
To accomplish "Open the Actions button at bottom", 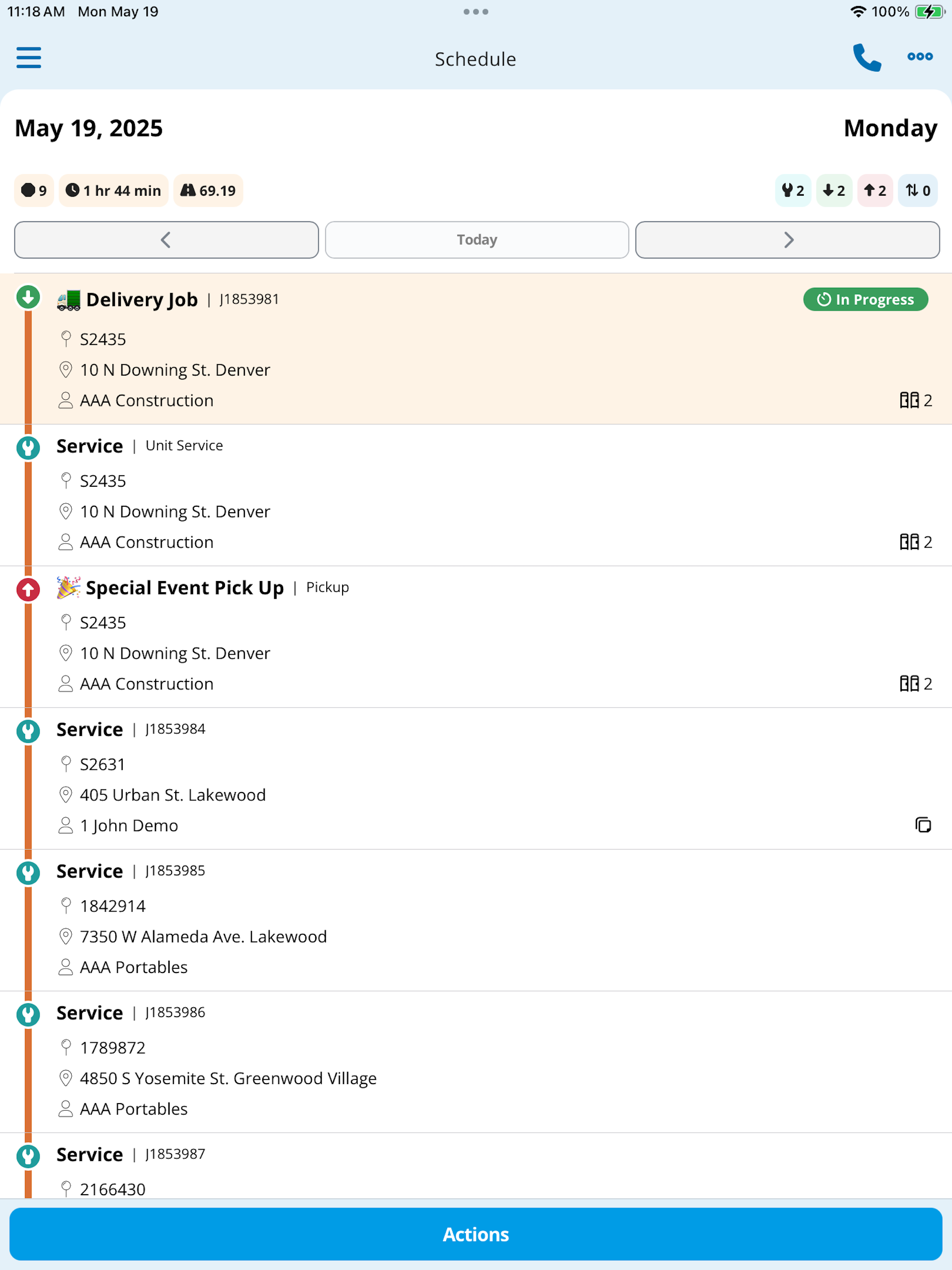I will (x=476, y=1234).
